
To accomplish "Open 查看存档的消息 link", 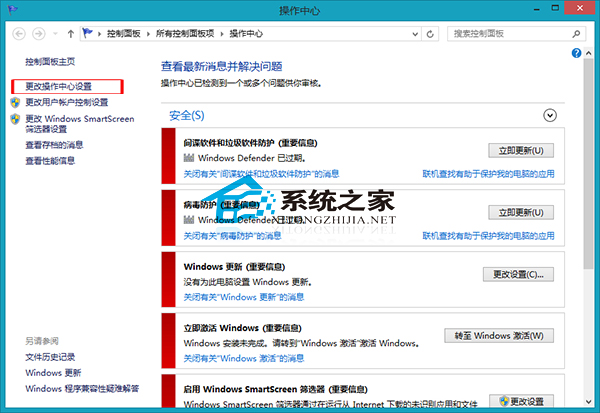I will click(54, 145).
